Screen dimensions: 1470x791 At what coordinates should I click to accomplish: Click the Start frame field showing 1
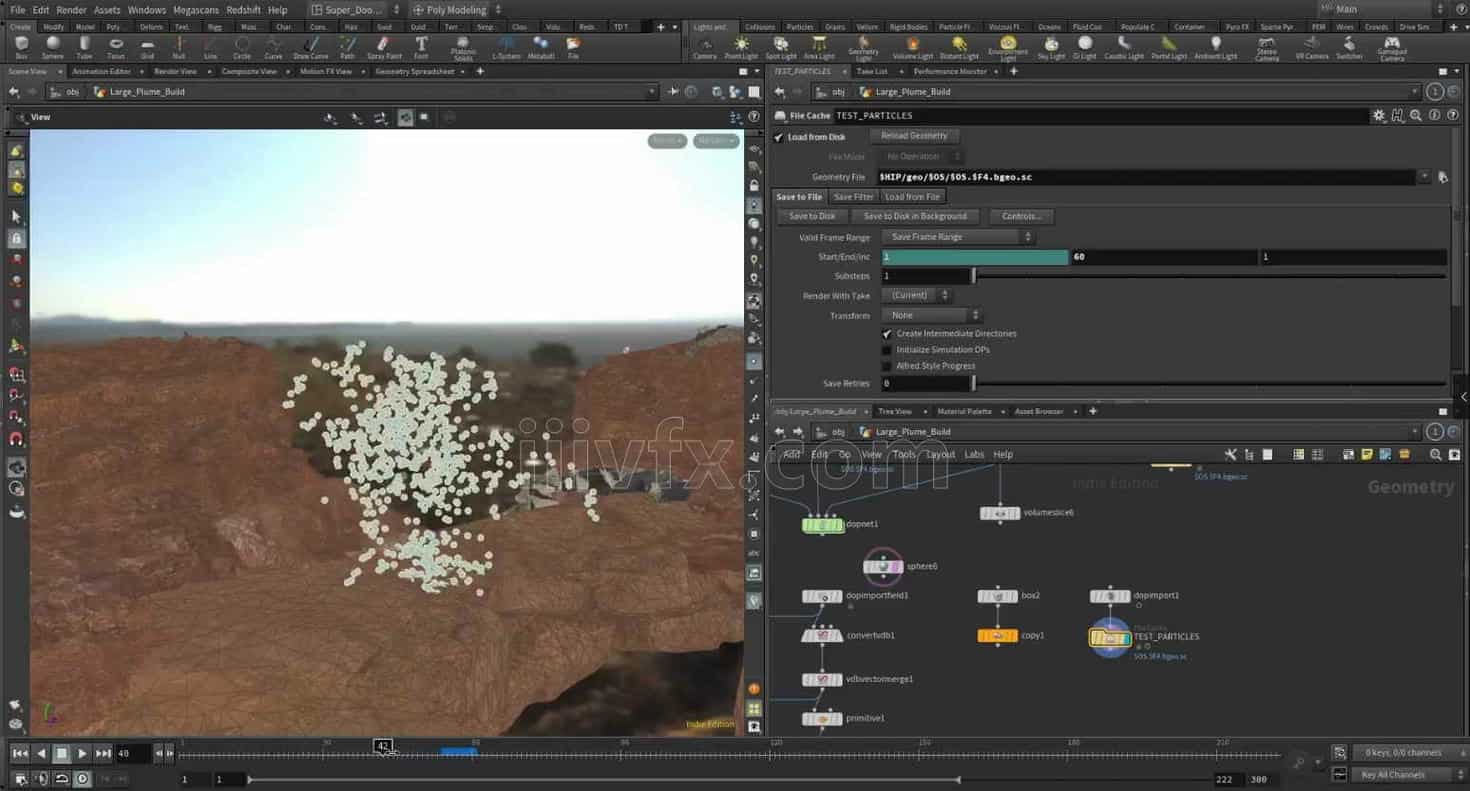(975, 257)
